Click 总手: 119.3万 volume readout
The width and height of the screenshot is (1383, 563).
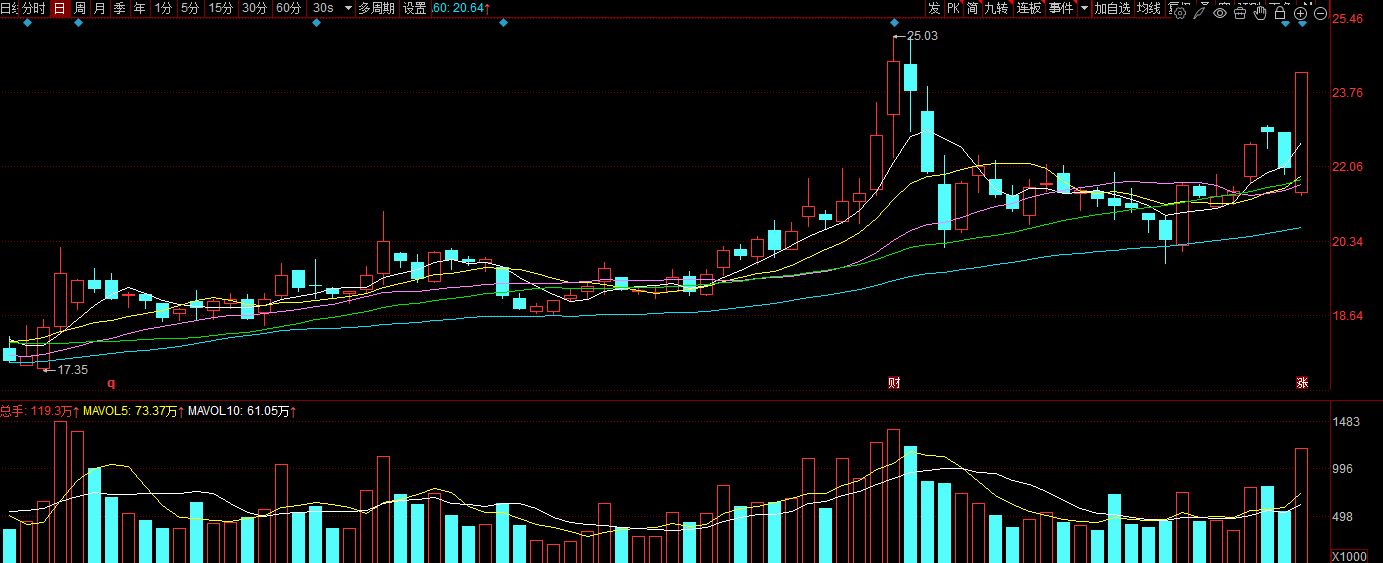tap(39, 411)
